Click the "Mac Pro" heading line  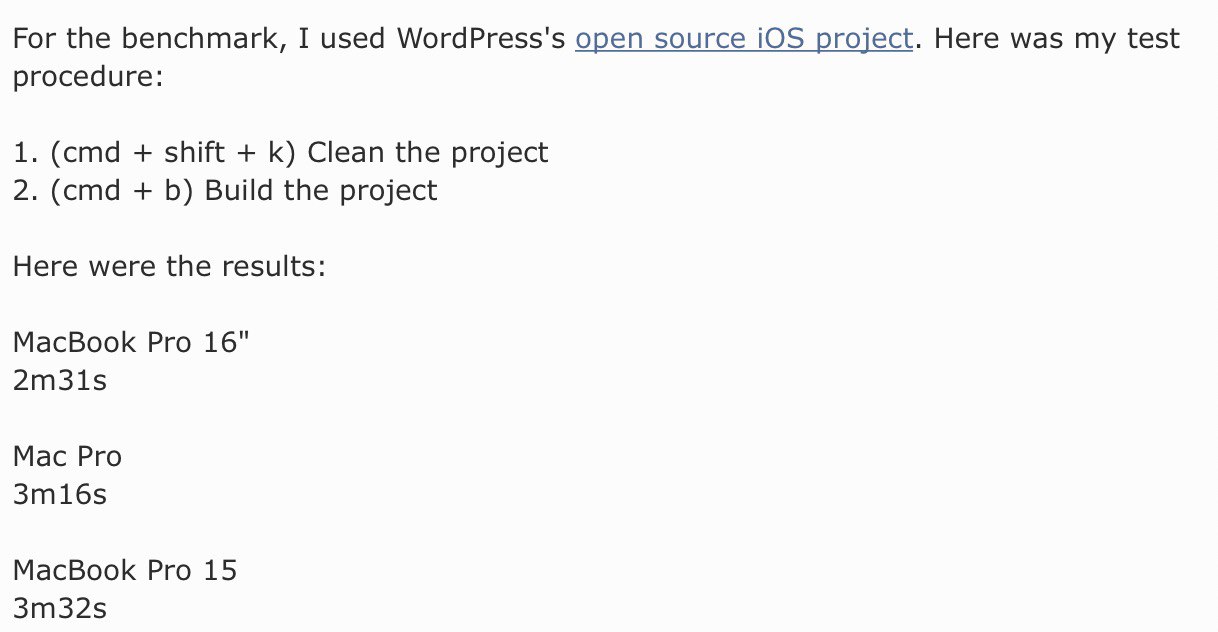pyautogui.click(x=67, y=456)
